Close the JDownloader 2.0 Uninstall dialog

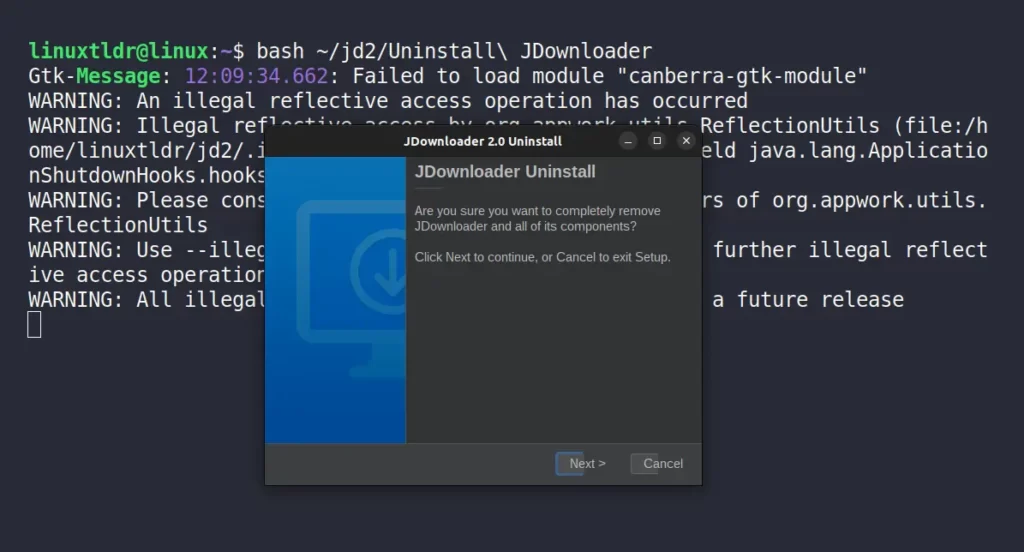tap(686, 141)
